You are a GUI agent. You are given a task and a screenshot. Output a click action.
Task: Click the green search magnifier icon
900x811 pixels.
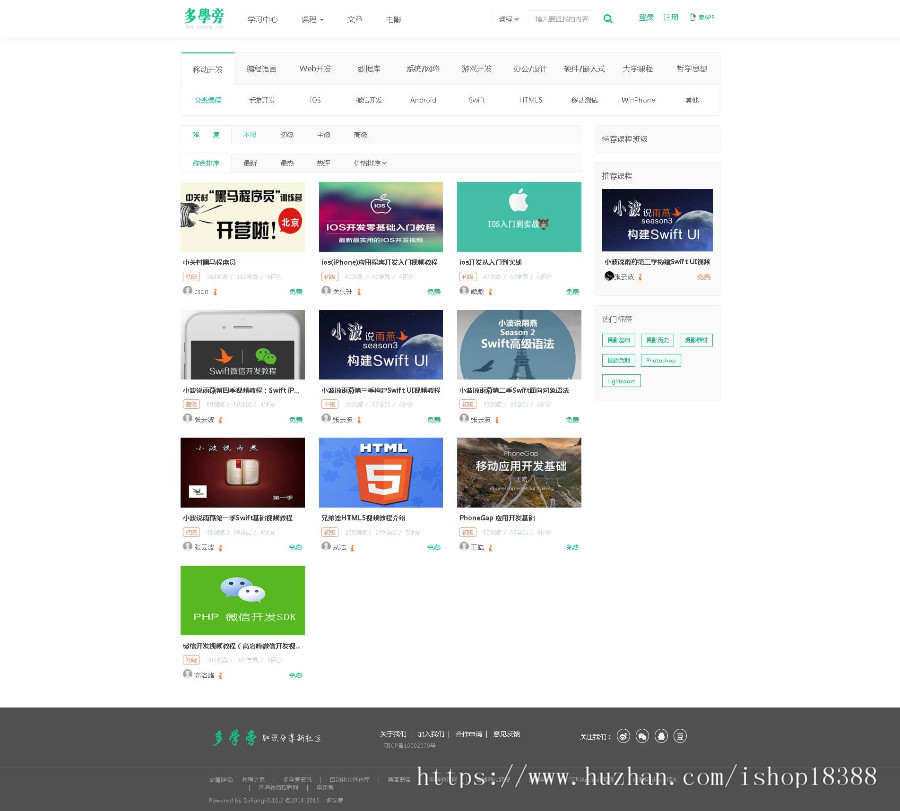(608, 19)
